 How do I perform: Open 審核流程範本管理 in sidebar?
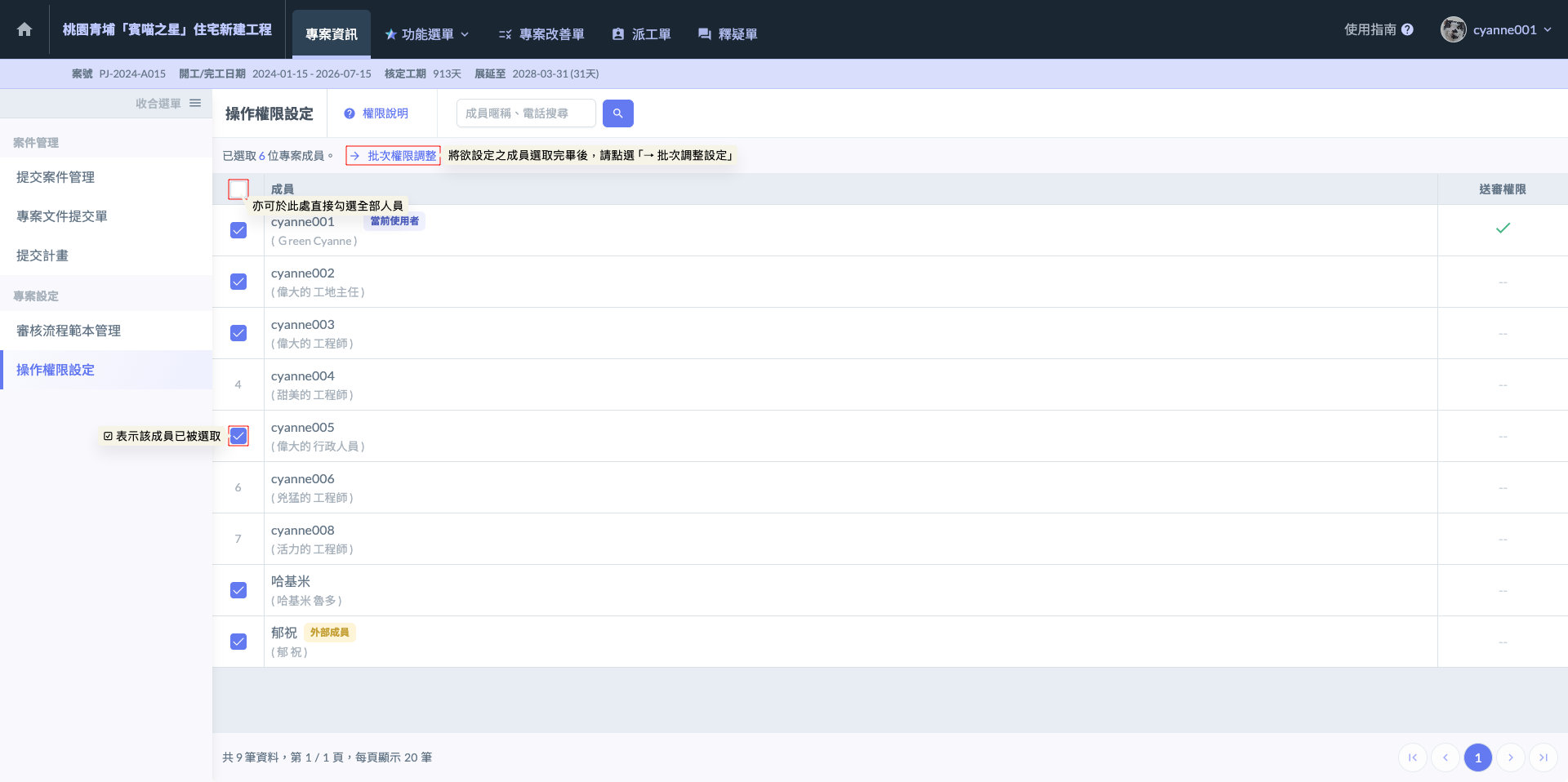106,331
